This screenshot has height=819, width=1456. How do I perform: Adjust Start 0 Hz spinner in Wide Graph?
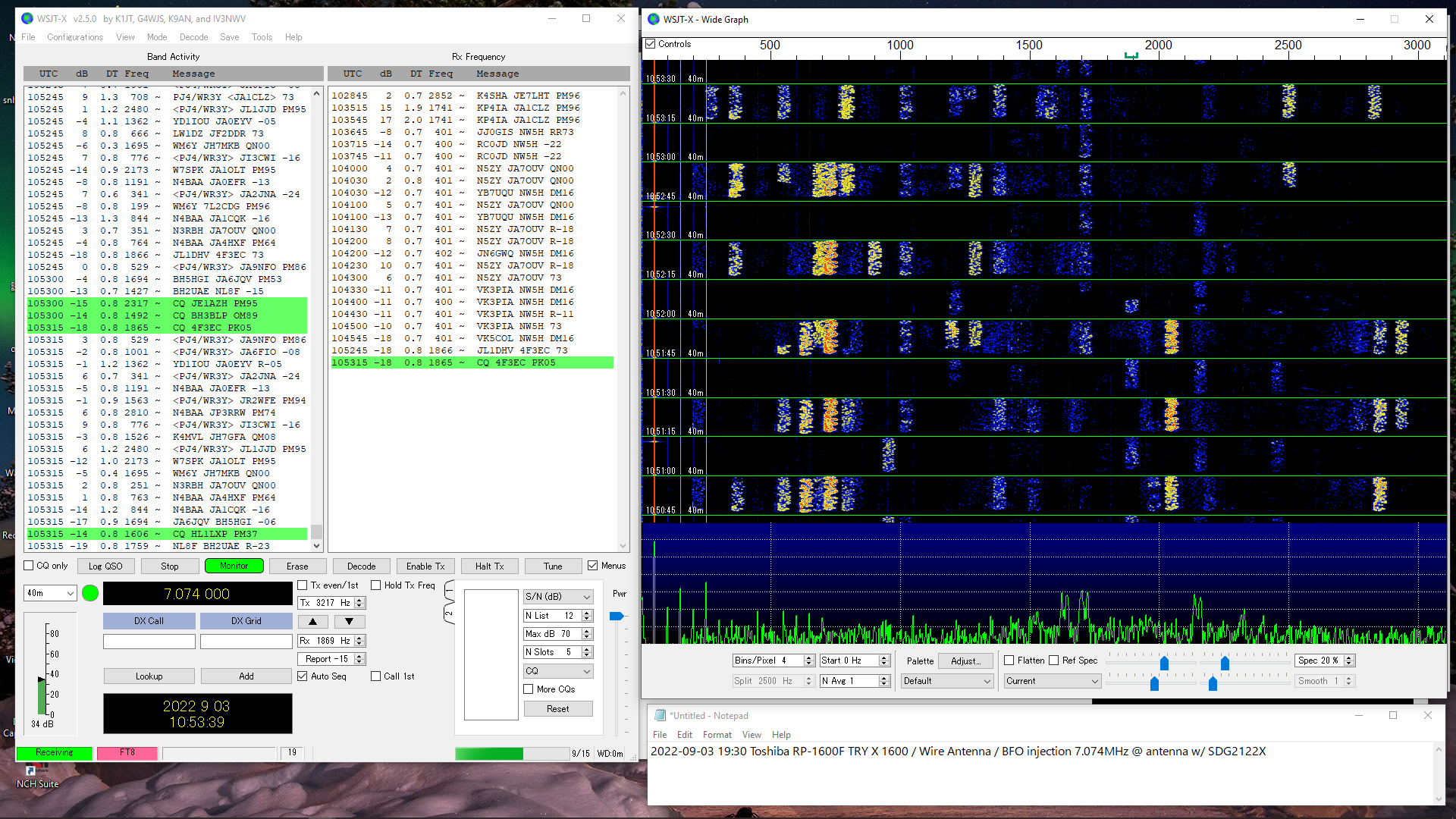tap(884, 661)
